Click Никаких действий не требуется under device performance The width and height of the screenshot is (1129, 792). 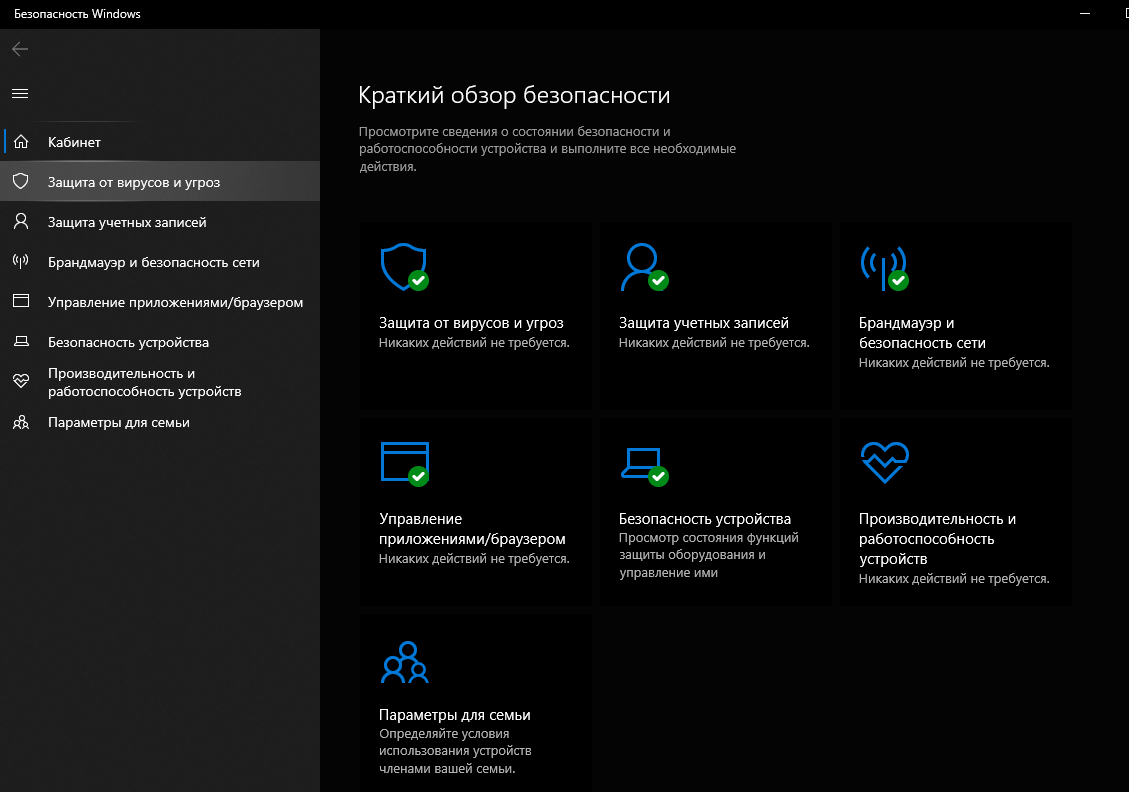953,579
